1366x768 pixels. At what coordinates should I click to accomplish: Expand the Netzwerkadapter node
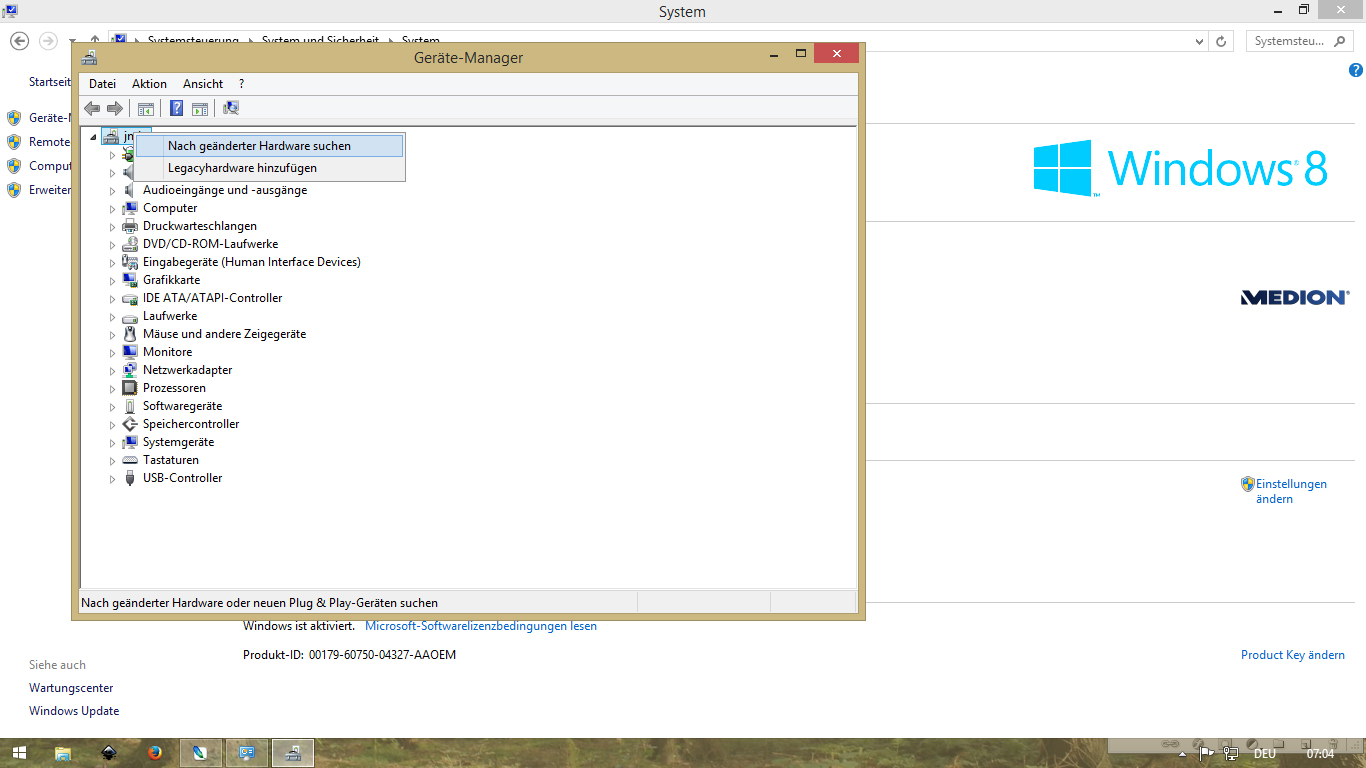coord(113,370)
